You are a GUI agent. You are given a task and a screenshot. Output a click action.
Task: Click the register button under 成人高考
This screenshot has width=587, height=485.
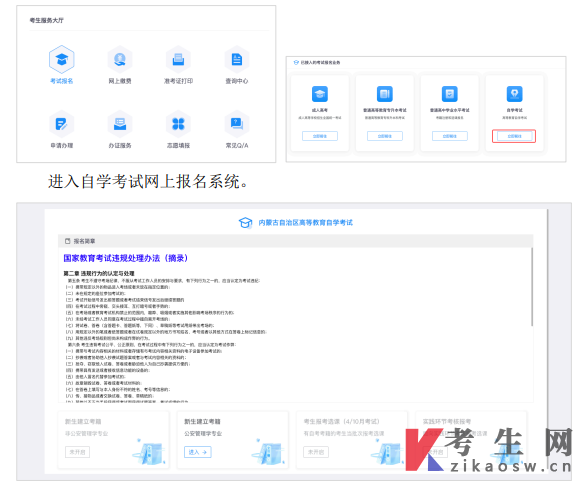tap(320, 136)
